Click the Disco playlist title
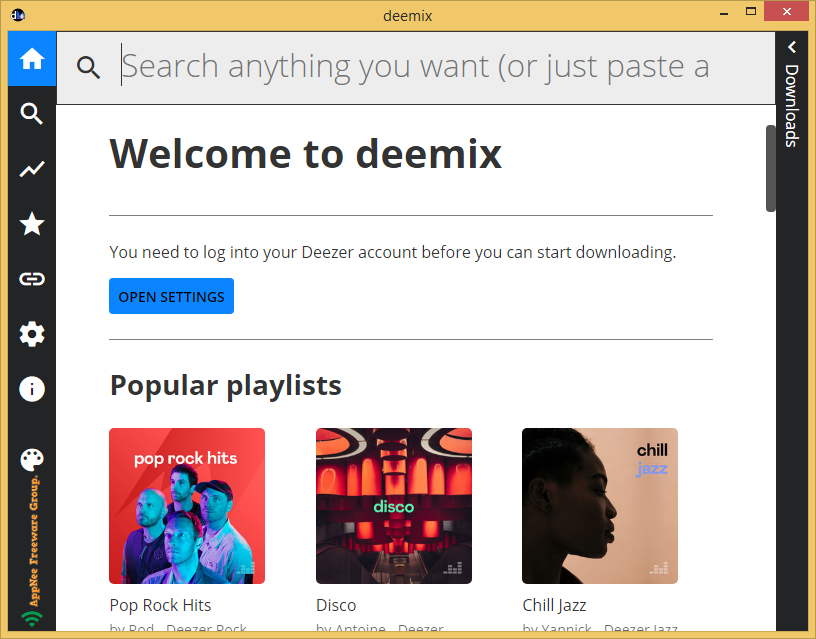The image size is (816, 639). [336, 605]
